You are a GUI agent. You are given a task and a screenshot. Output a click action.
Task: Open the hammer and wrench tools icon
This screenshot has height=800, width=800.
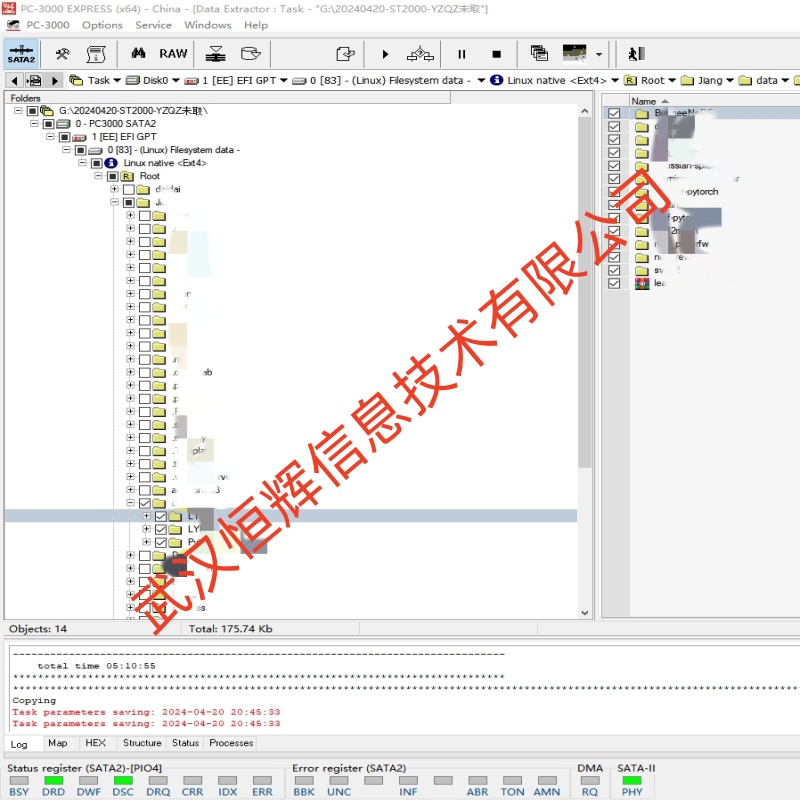click(x=62, y=54)
